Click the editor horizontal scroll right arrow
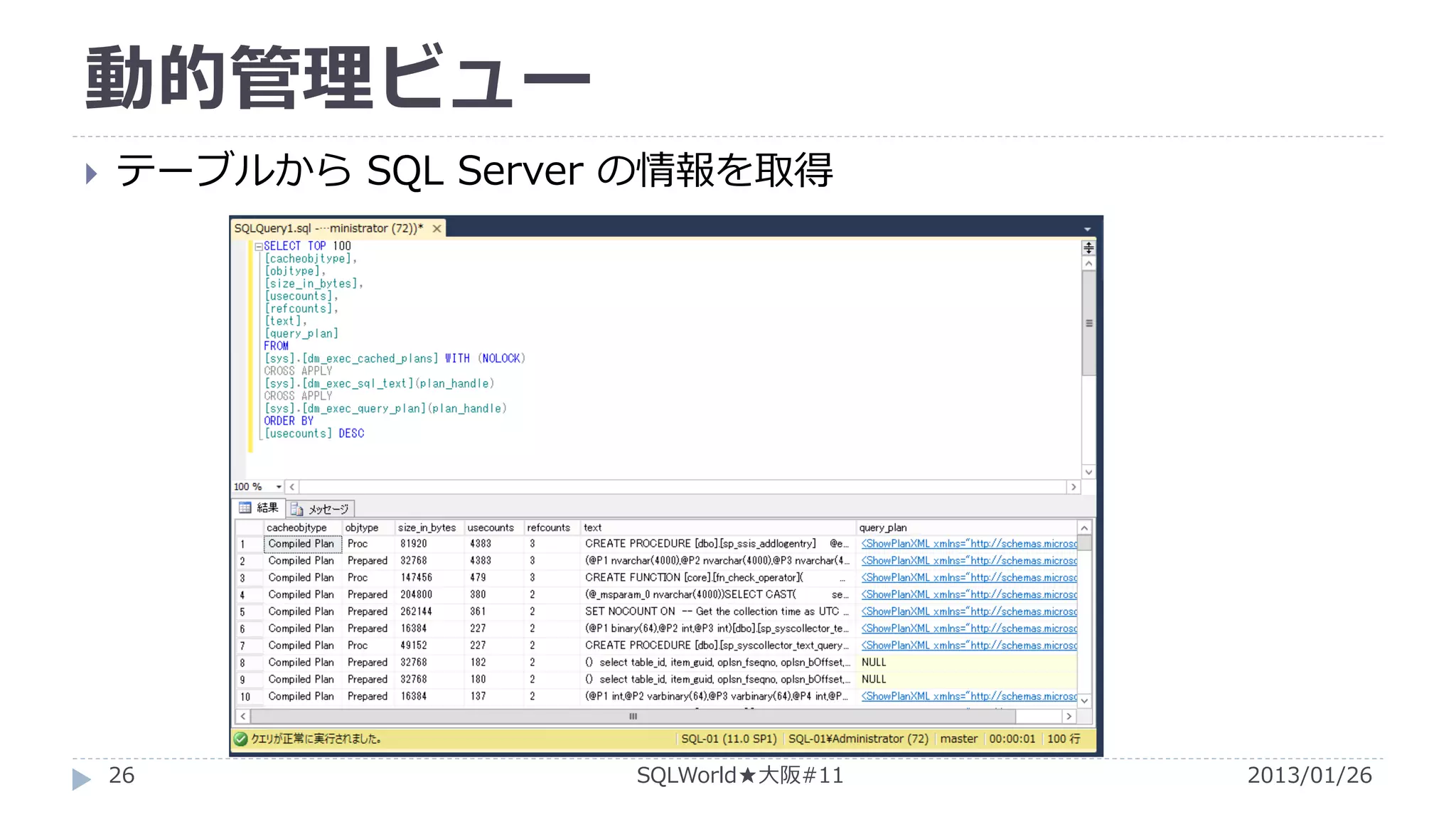Screen dimensions: 1456x819 coord(1074,487)
